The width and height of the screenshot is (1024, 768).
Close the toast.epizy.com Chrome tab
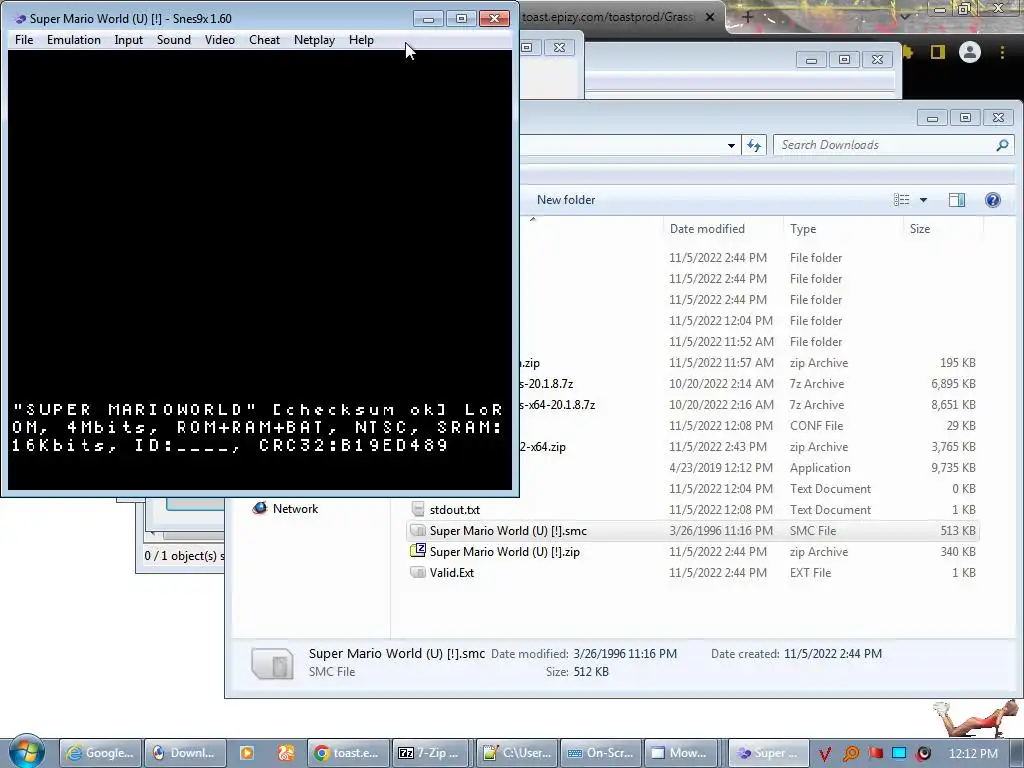[x=710, y=17]
